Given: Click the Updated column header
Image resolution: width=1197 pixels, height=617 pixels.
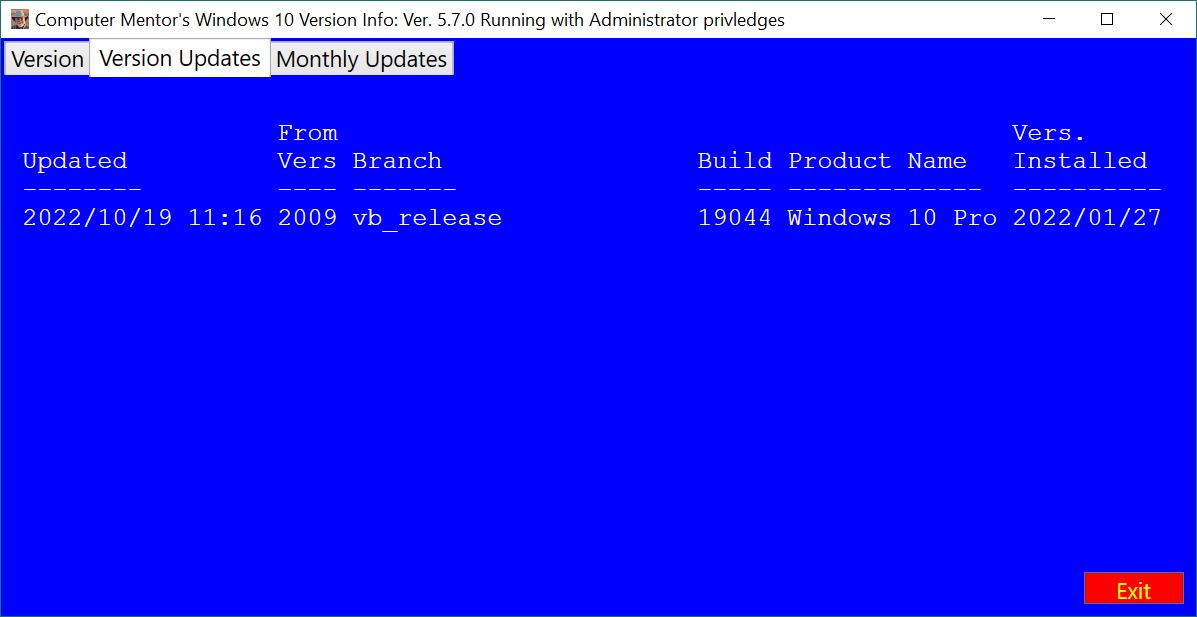Looking at the screenshot, I should click(x=75, y=161).
